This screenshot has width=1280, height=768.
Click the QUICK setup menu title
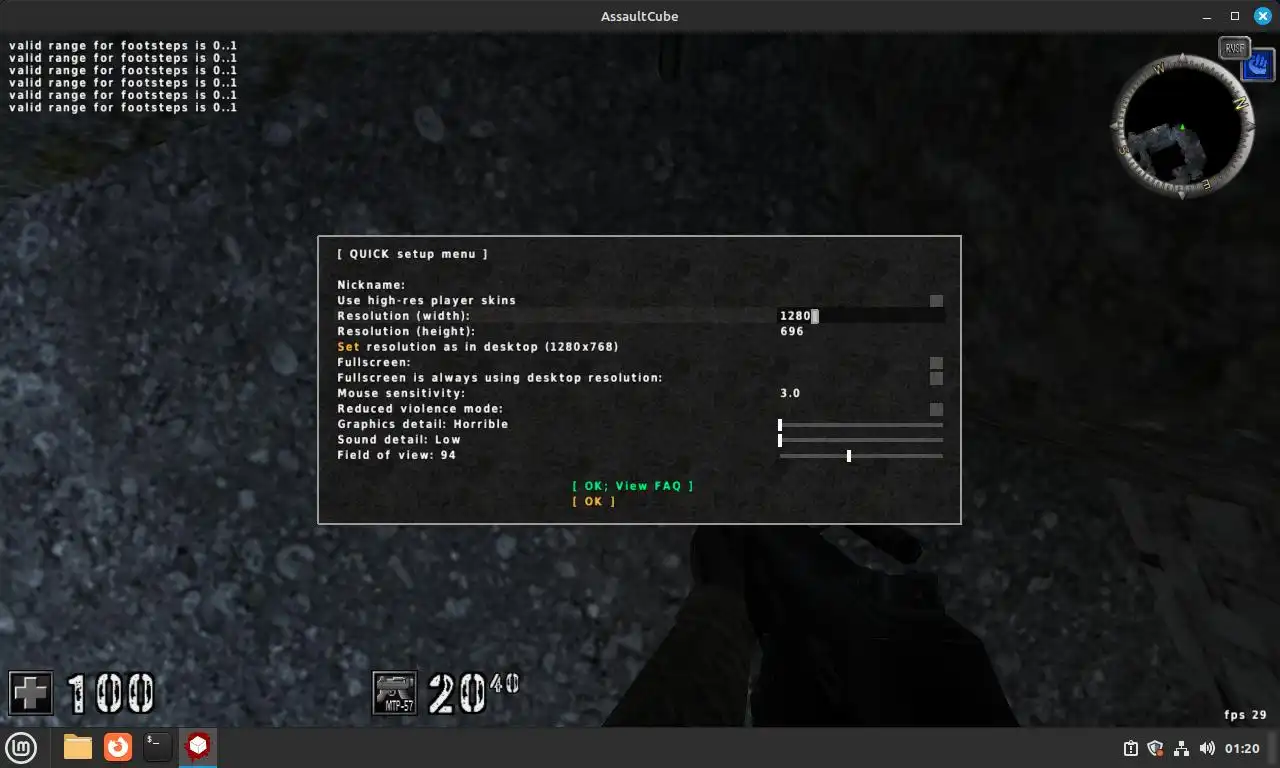[413, 254]
